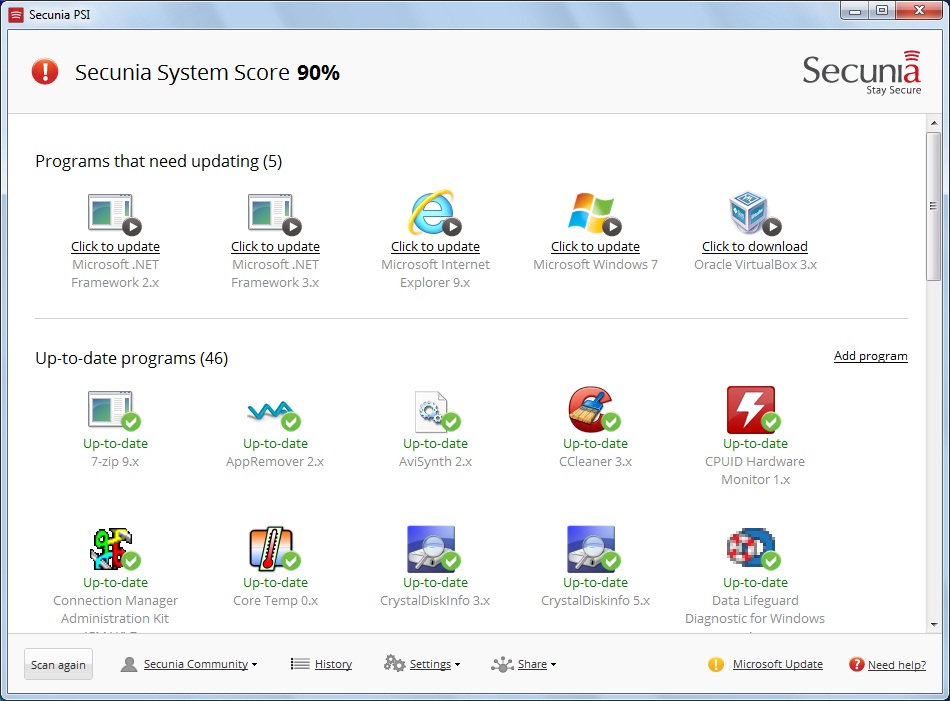Click the Share network icon
The width and height of the screenshot is (950, 701).
click(502, 665)
